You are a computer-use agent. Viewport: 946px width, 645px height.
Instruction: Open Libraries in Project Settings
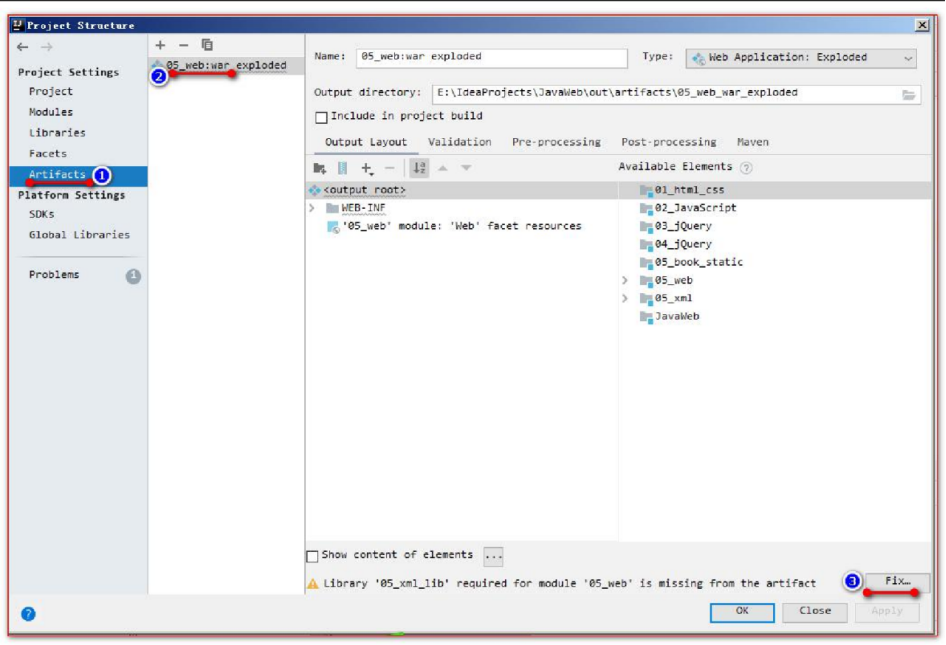coord(57,133)
